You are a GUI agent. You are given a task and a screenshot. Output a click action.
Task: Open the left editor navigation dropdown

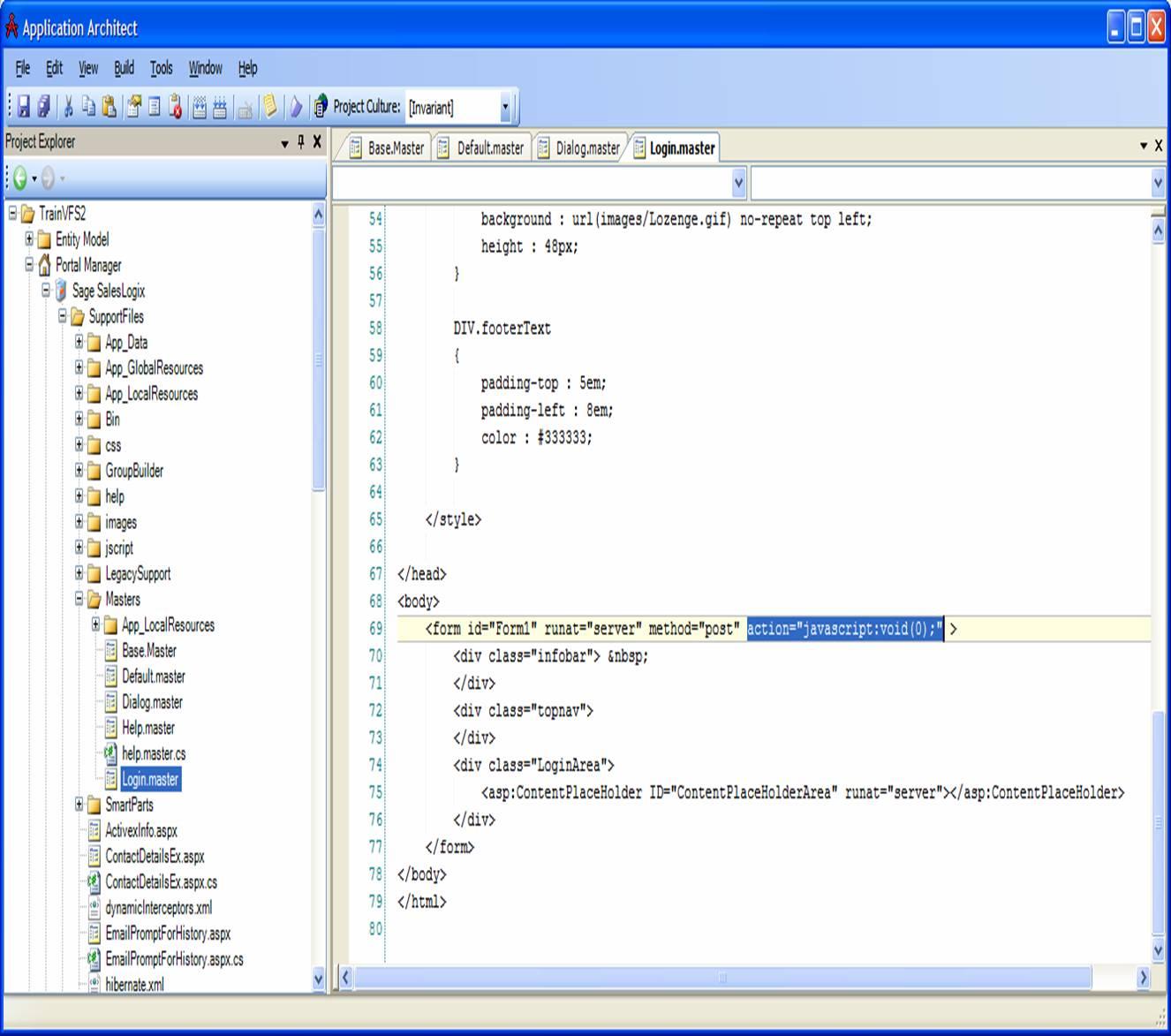coord(739,183)
